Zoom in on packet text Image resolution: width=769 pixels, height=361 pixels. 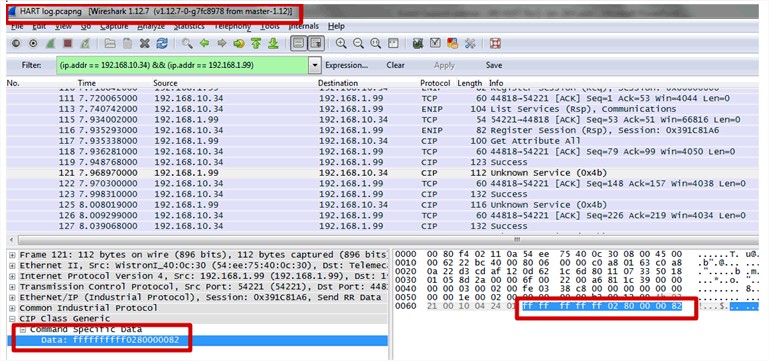pos(341,44)
